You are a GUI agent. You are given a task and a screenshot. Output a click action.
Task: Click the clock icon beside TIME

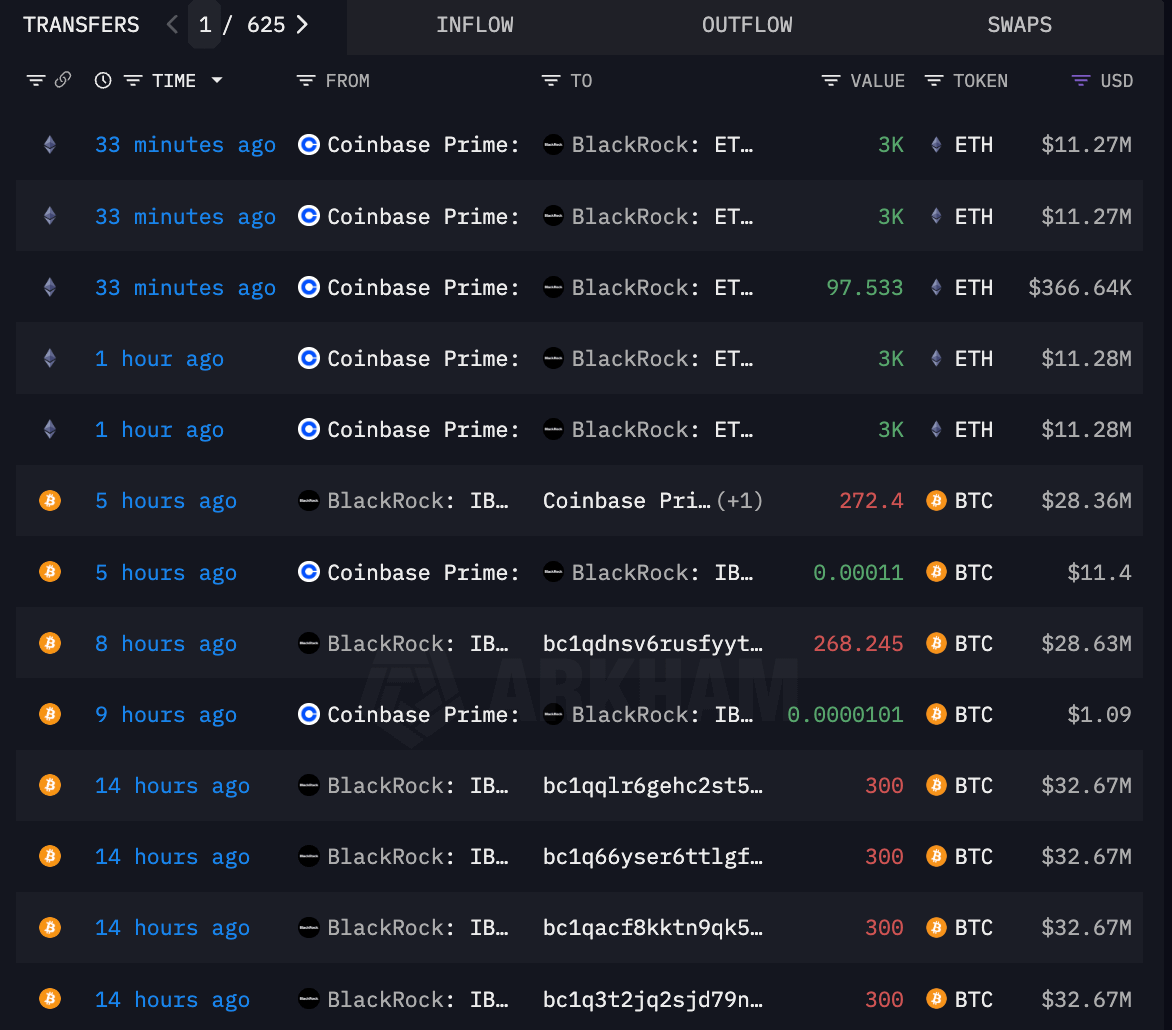[x=103, y=80]
